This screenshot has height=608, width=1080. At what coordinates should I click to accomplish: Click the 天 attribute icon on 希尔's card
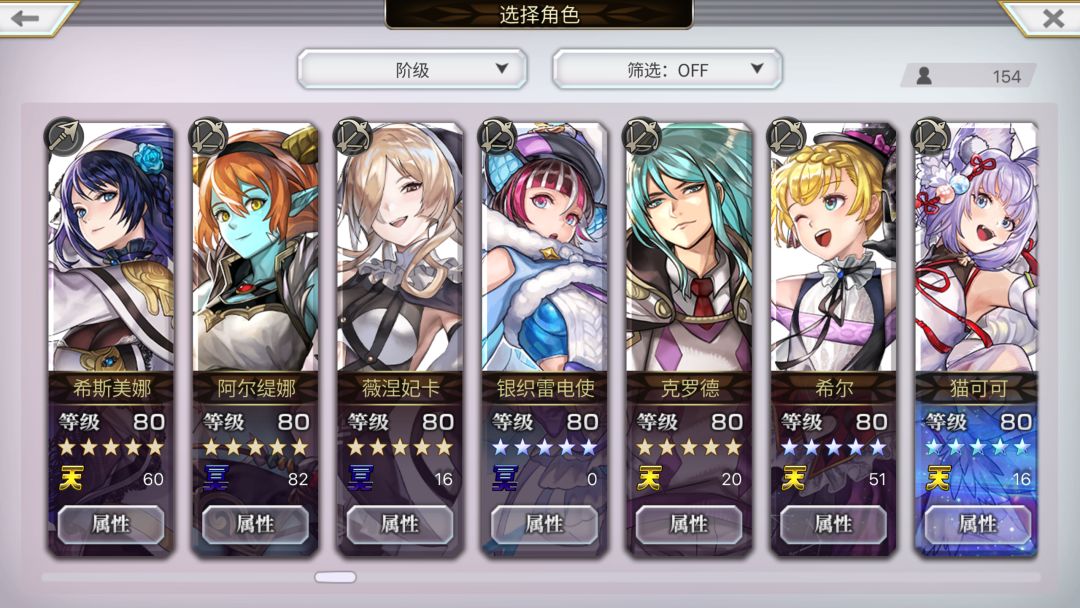[x=793, y=478]
